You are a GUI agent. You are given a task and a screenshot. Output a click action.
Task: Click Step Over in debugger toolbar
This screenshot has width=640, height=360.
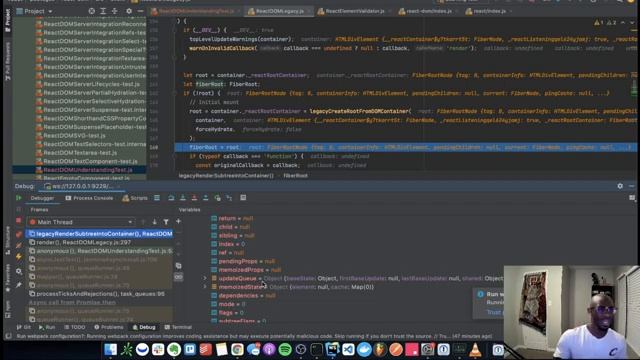click(x=171, y=198)
